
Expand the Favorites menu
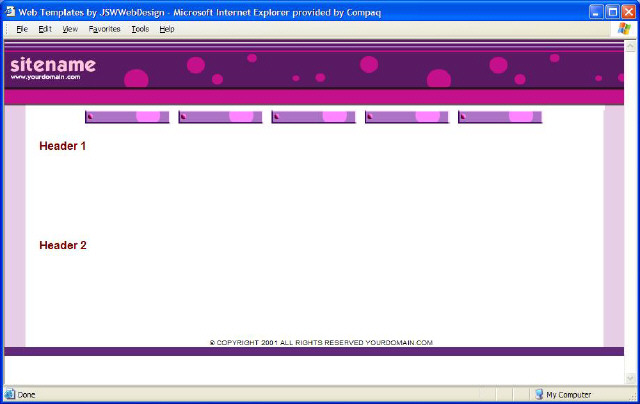click(104, 29)
